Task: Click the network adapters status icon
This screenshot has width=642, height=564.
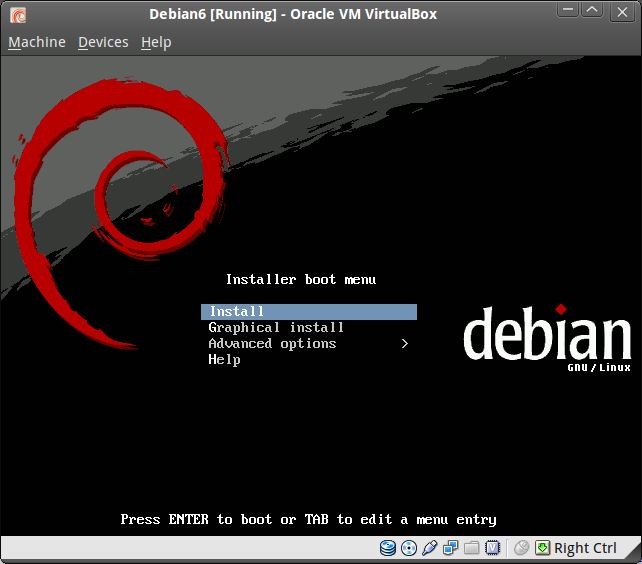Action: (451, 548)
